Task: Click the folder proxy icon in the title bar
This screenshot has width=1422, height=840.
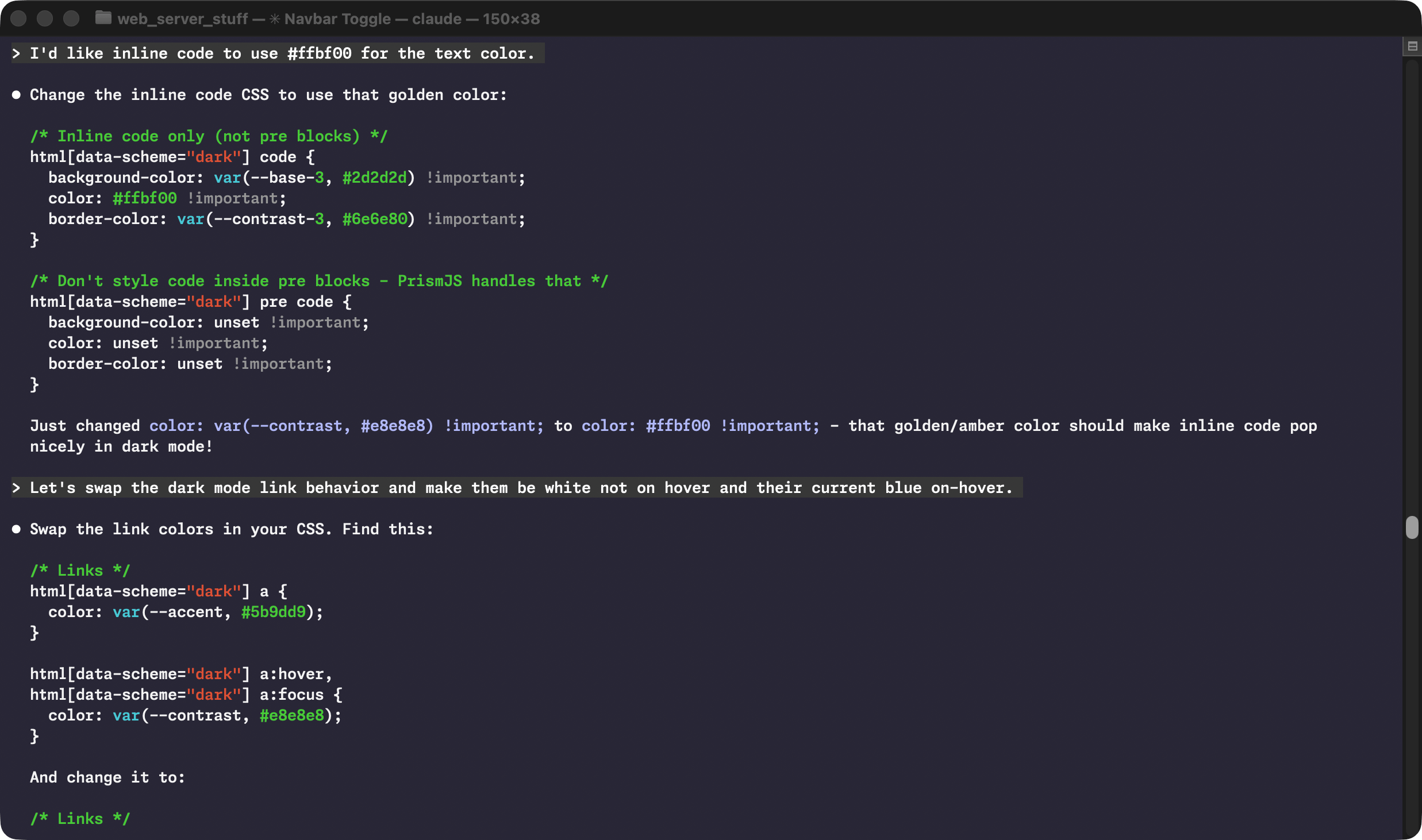Action: click(103, 18)
